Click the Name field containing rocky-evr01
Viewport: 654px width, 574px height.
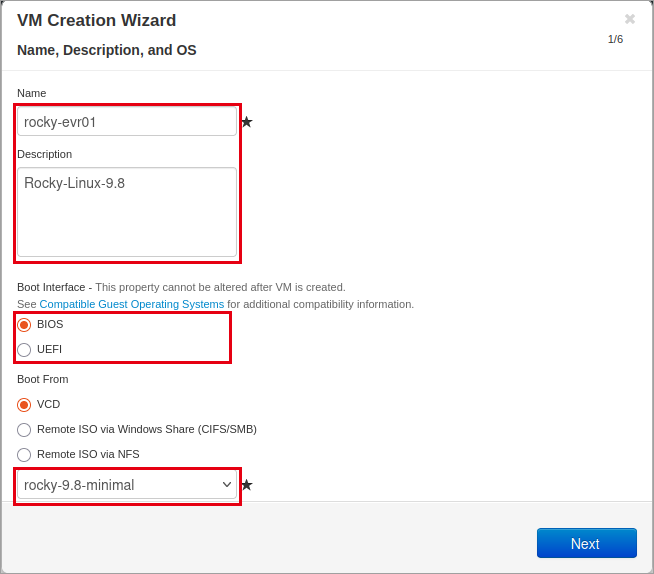[x=127, y=121]
